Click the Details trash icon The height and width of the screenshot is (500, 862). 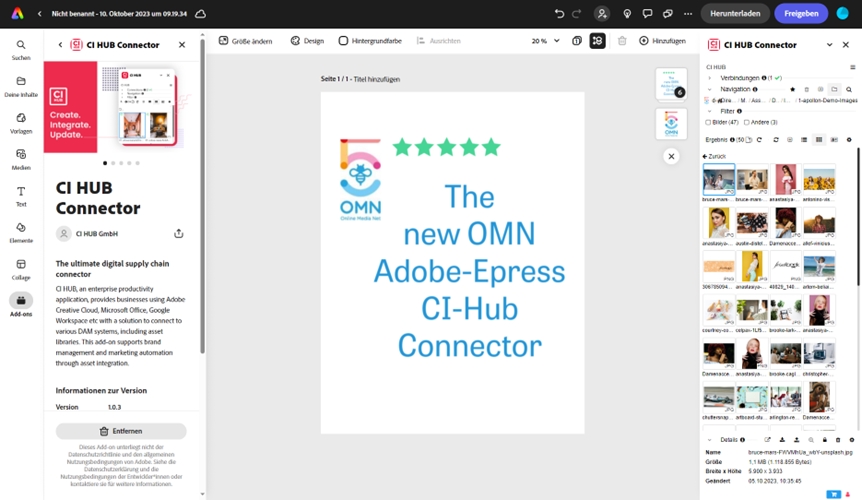838,440
